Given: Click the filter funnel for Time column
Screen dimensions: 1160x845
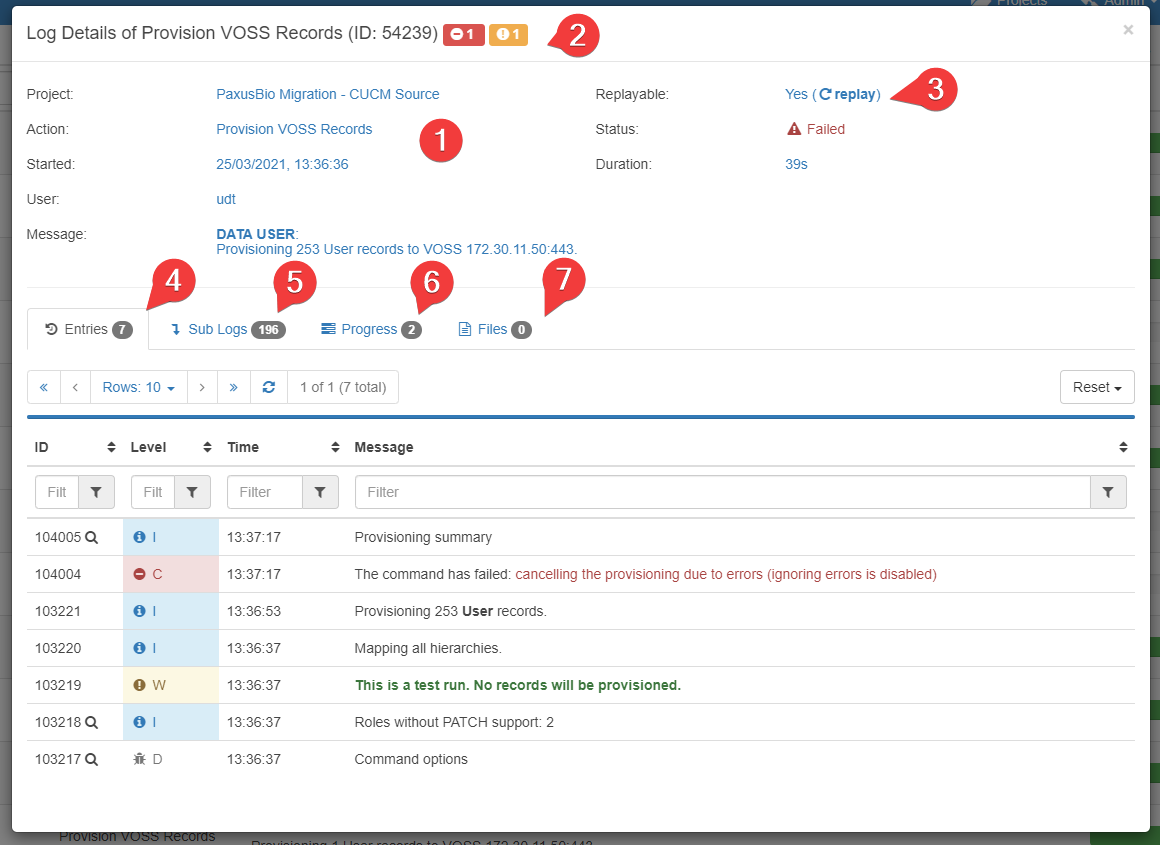Looking at the screenshot, I should click(320, 492).
